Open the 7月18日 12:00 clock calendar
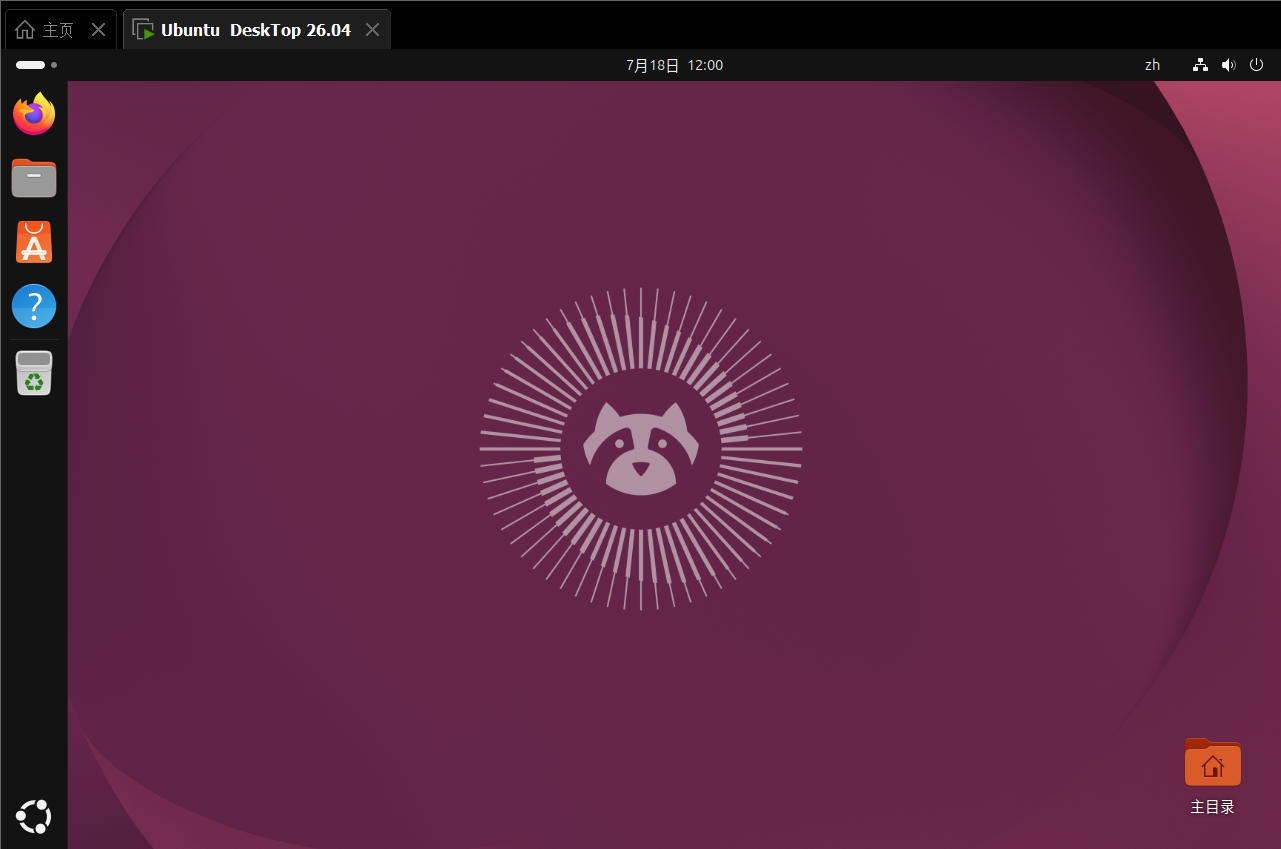 pos(675,65)
